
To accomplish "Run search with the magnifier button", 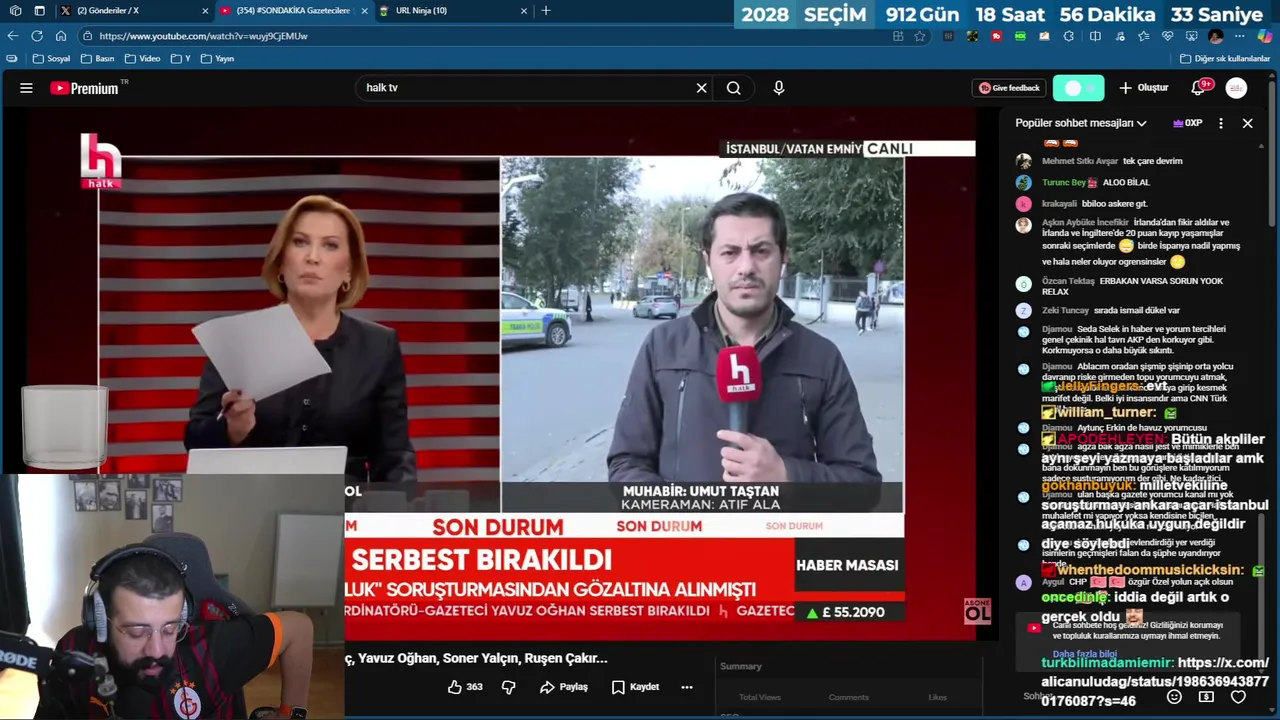I will click(734, 88).
